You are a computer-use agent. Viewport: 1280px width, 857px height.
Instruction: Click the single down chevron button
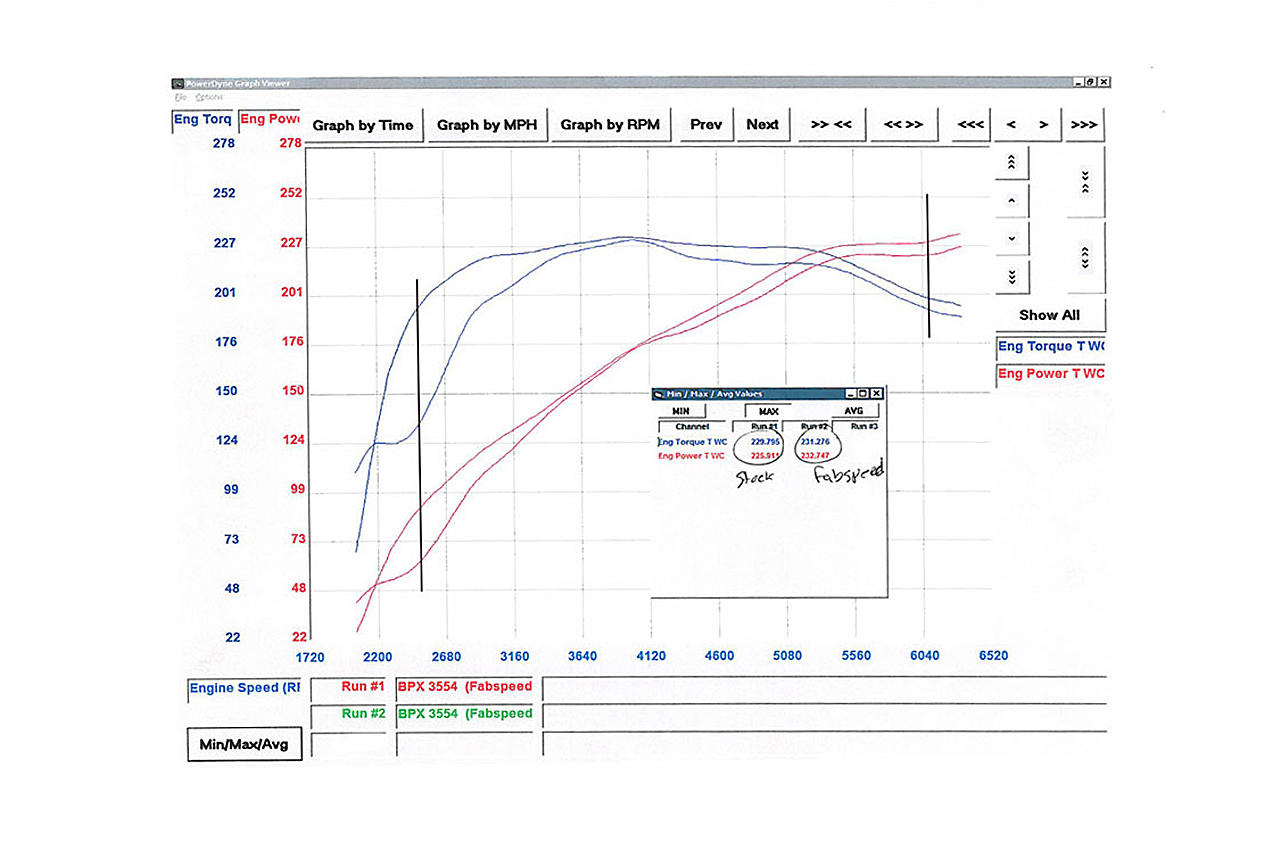pyautogui.click(x=1011, y=239)
